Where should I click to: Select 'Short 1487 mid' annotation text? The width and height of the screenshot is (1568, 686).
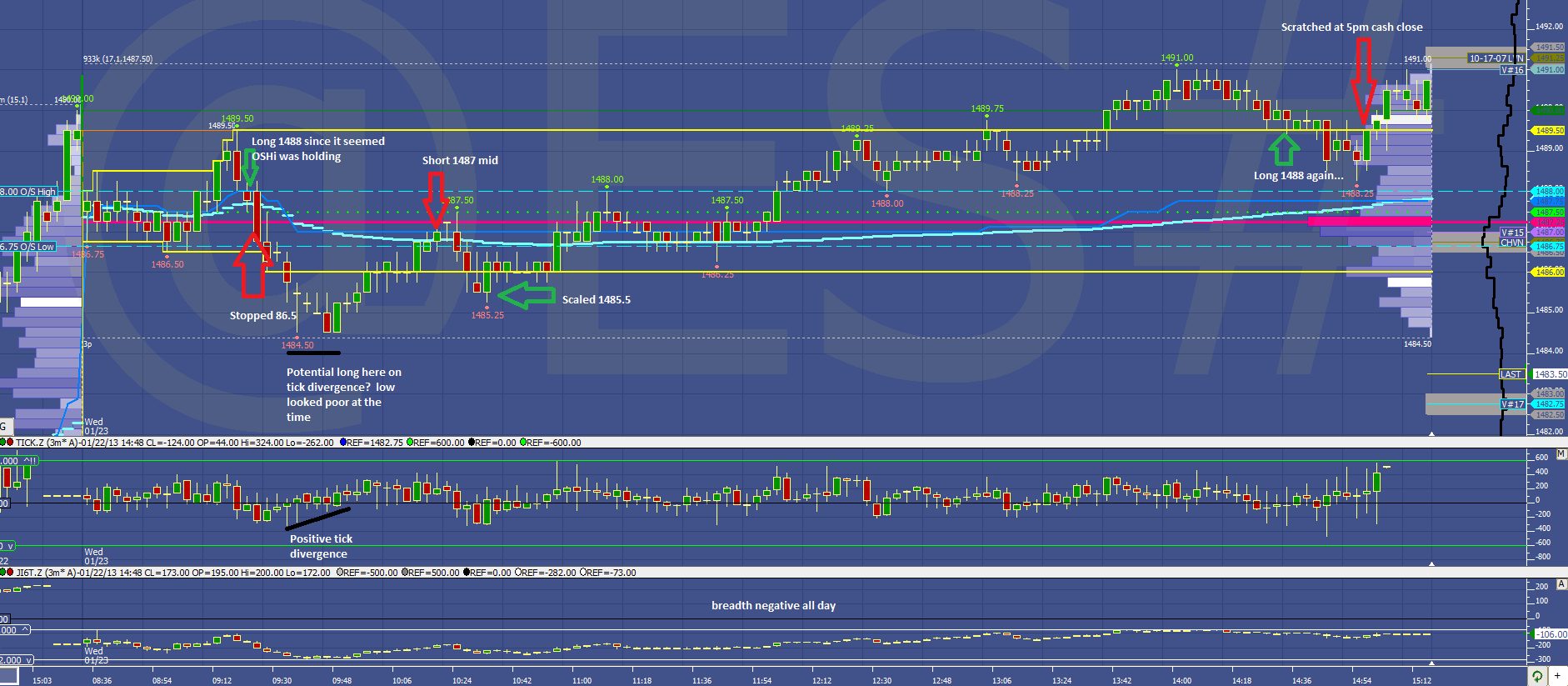click(x=460, y=161)
